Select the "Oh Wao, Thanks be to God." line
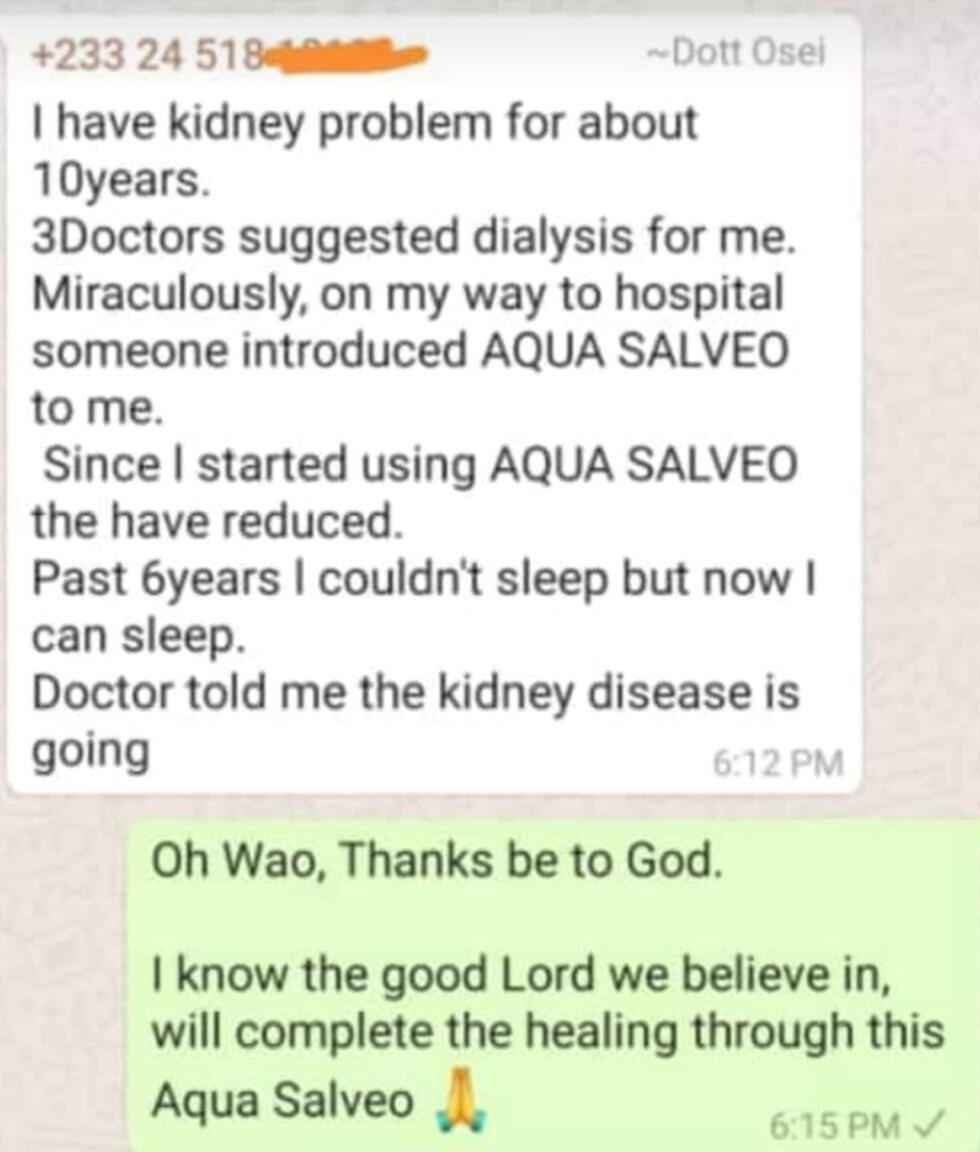Viewport: 980px width, 1152px height. [436, 861]
